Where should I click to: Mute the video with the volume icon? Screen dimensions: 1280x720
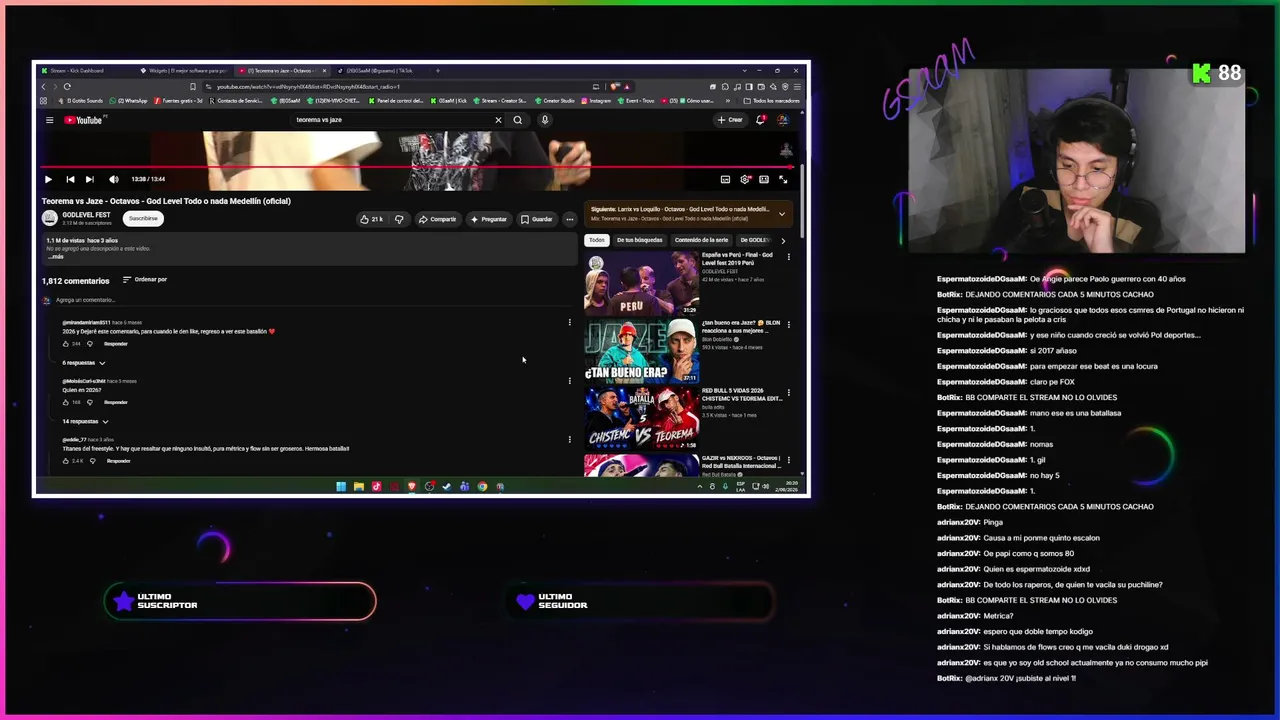point(113,179)
